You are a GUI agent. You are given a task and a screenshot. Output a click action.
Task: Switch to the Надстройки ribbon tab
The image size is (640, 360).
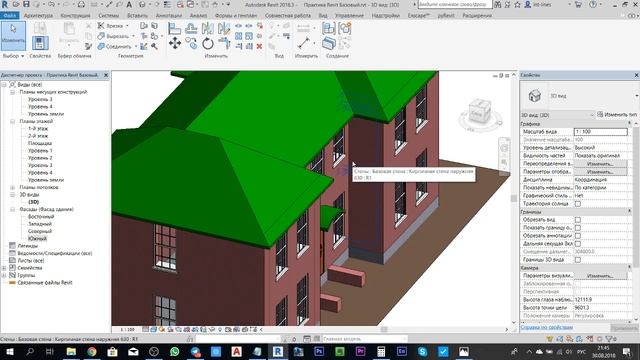(x=386, y=16)
